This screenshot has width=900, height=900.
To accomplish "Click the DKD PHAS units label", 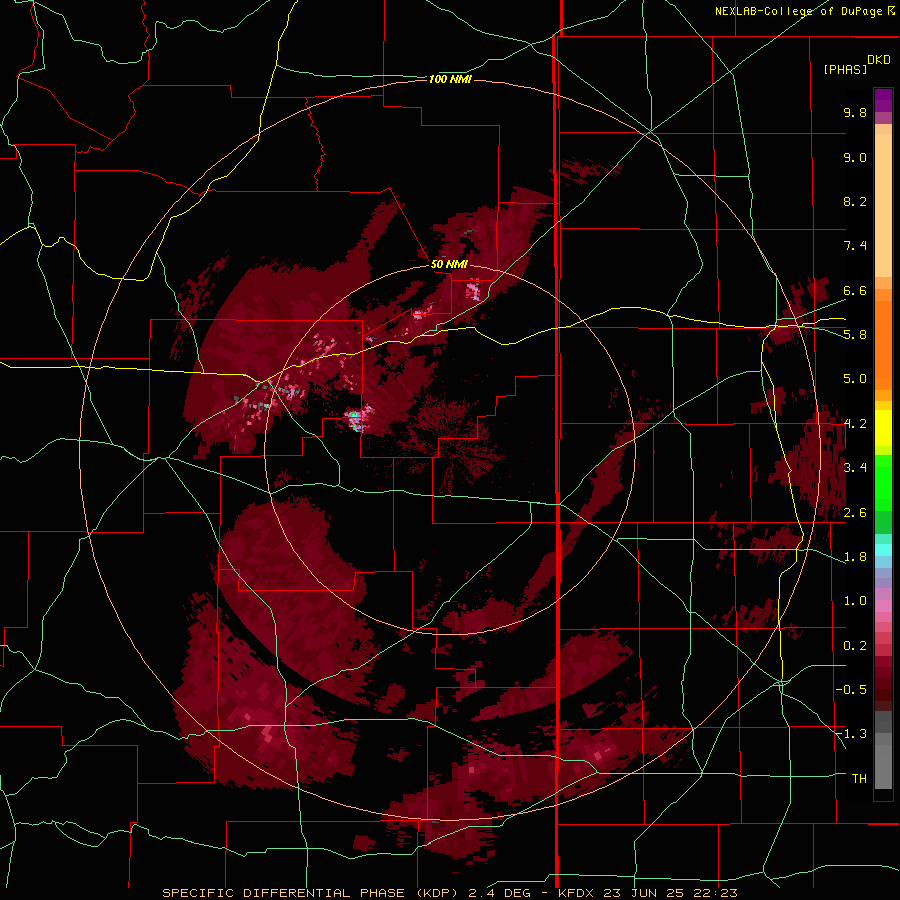I will [856, 65].
